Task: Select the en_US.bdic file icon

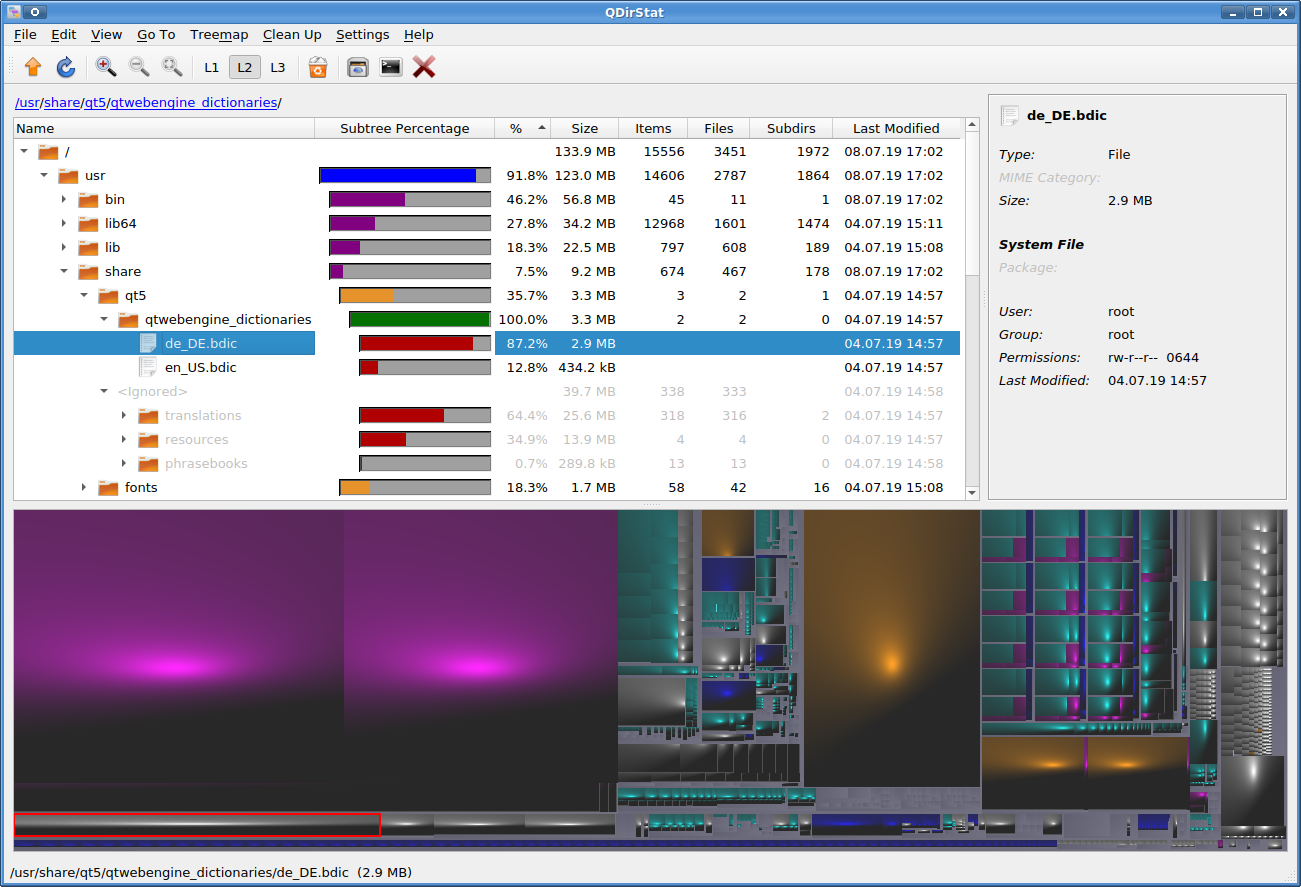Action: 148,367
